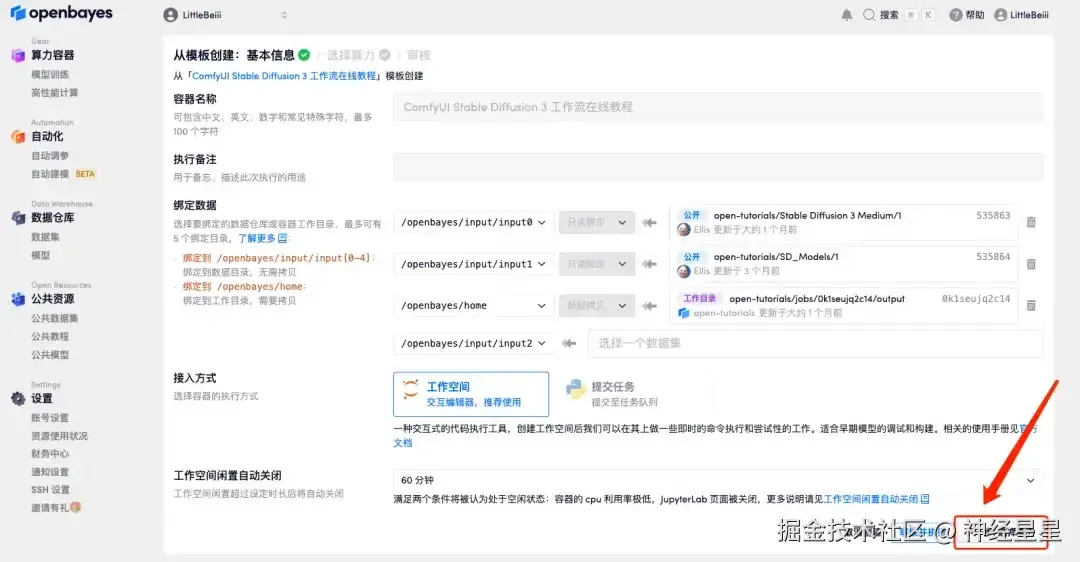Click the Python icon in 提交任务 card
The width and height of the screenshot is (1080, 562).
(x=575, y=389)
